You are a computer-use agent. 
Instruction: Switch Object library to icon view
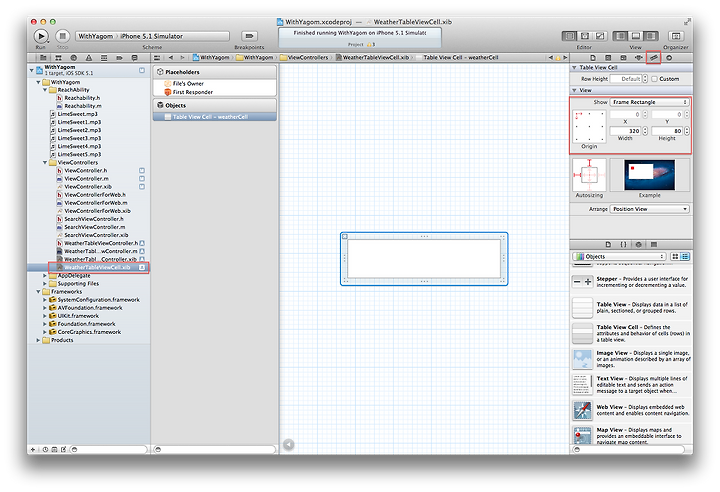675,256
